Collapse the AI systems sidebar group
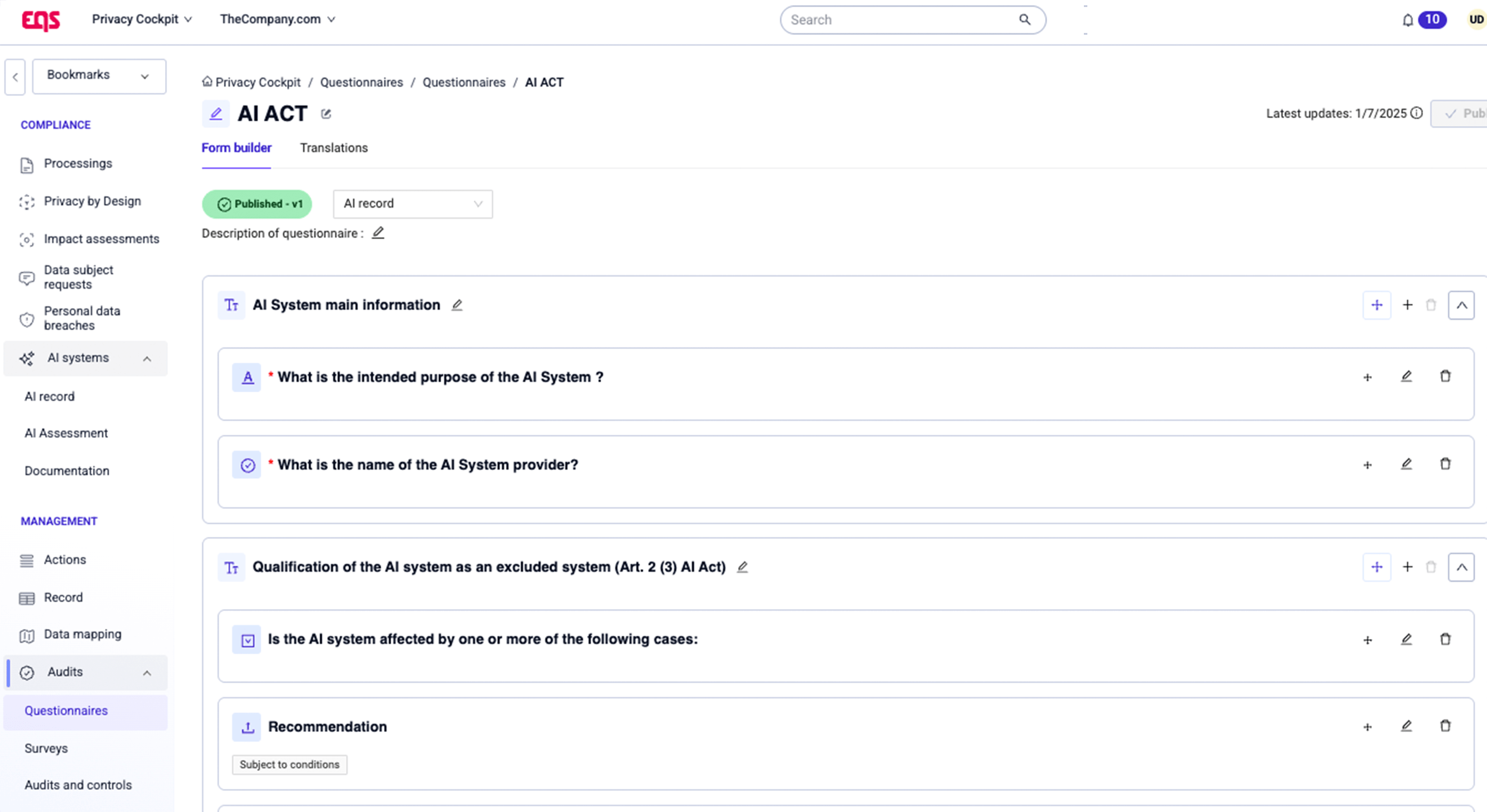The image size is (1487, 812). pyautogui.click(x=147, y=359)
